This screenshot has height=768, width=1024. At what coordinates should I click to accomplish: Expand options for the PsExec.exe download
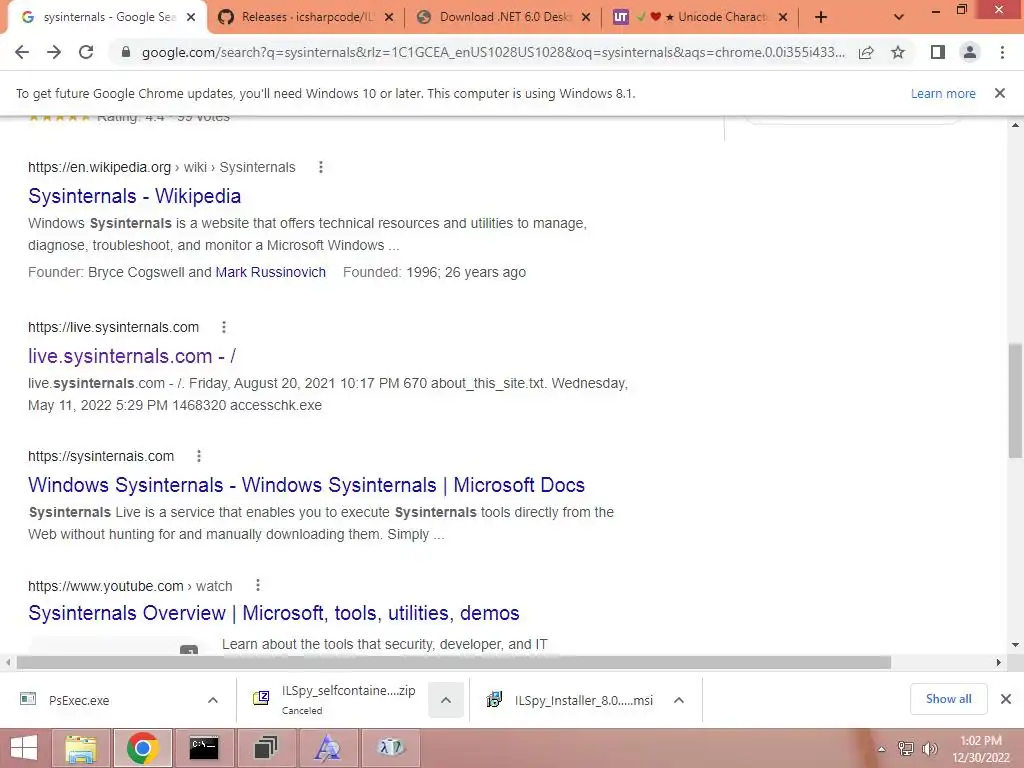[x=213, y=700]
